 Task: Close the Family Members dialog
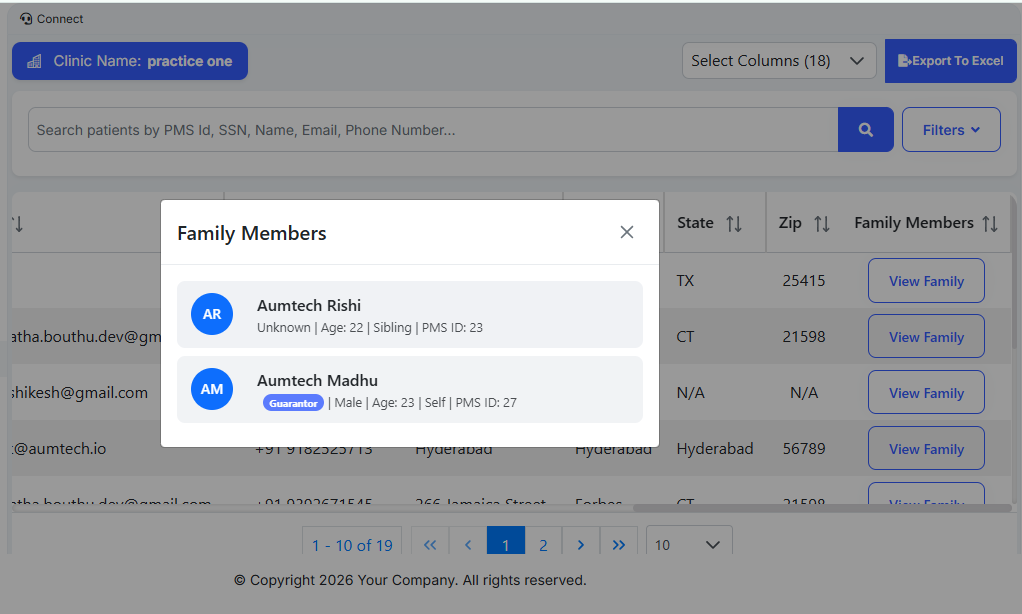pyautogui.click(x=627, y=232)
